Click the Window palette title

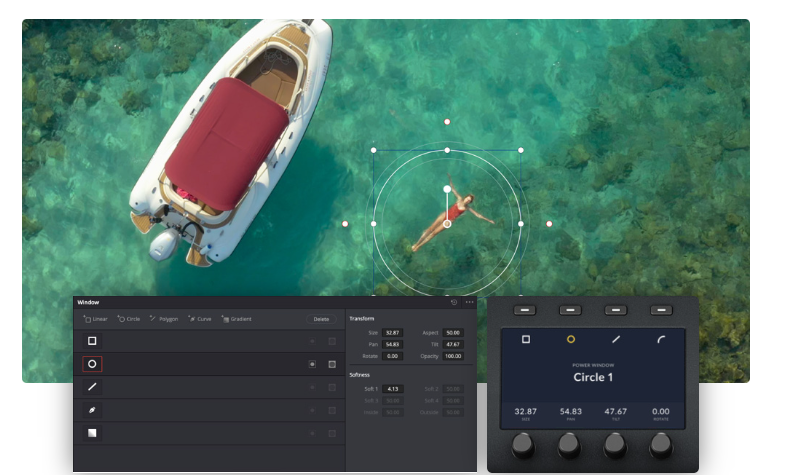(88, 302)
